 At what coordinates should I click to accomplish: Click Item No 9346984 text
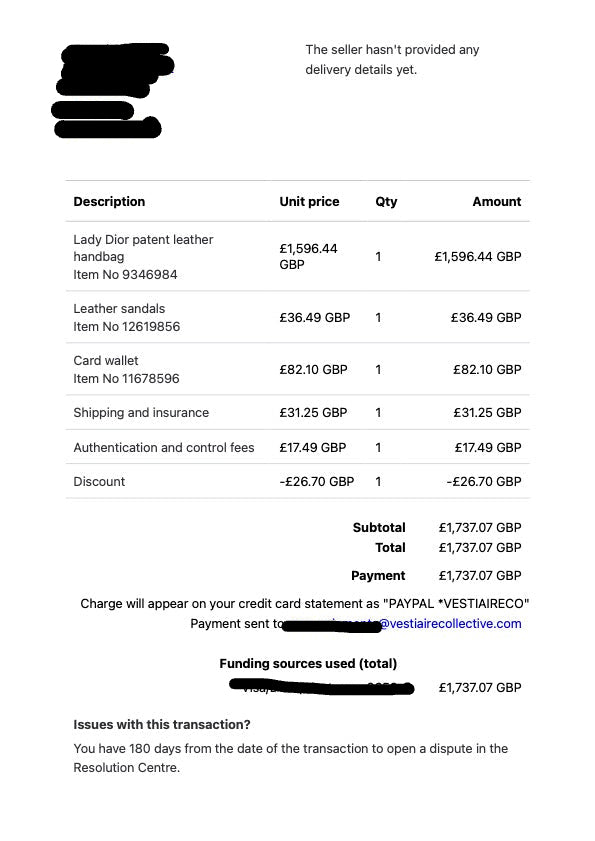[125, 274]
